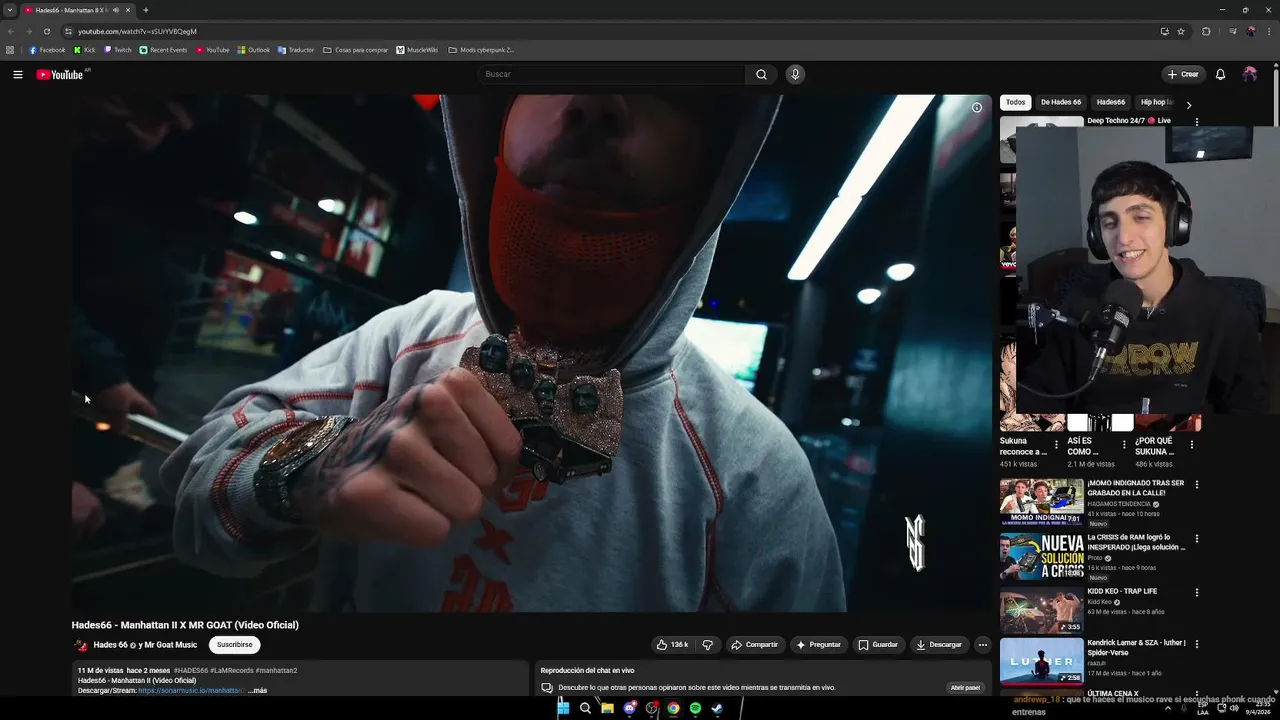Expand the description with ...más
This screenshot has height=720, width=1280.
[257, 690]
